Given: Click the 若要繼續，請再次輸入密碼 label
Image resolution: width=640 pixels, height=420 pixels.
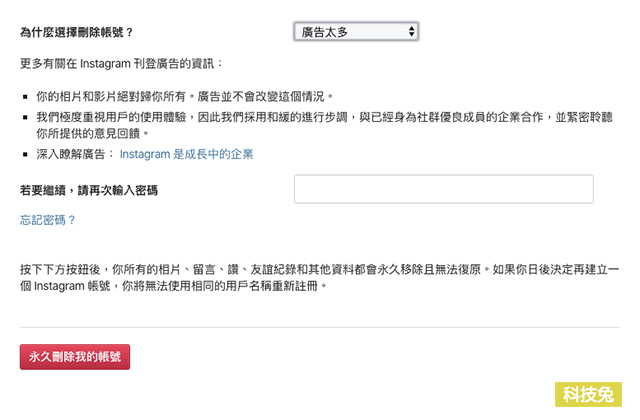Looking at the screenshot, I should [x=89, y=190].
